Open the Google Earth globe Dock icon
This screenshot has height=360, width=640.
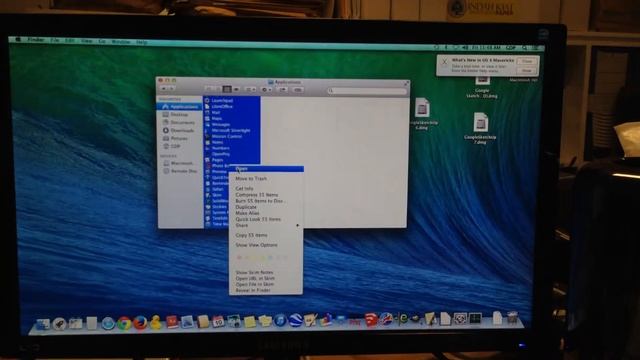tap(295, 320)
